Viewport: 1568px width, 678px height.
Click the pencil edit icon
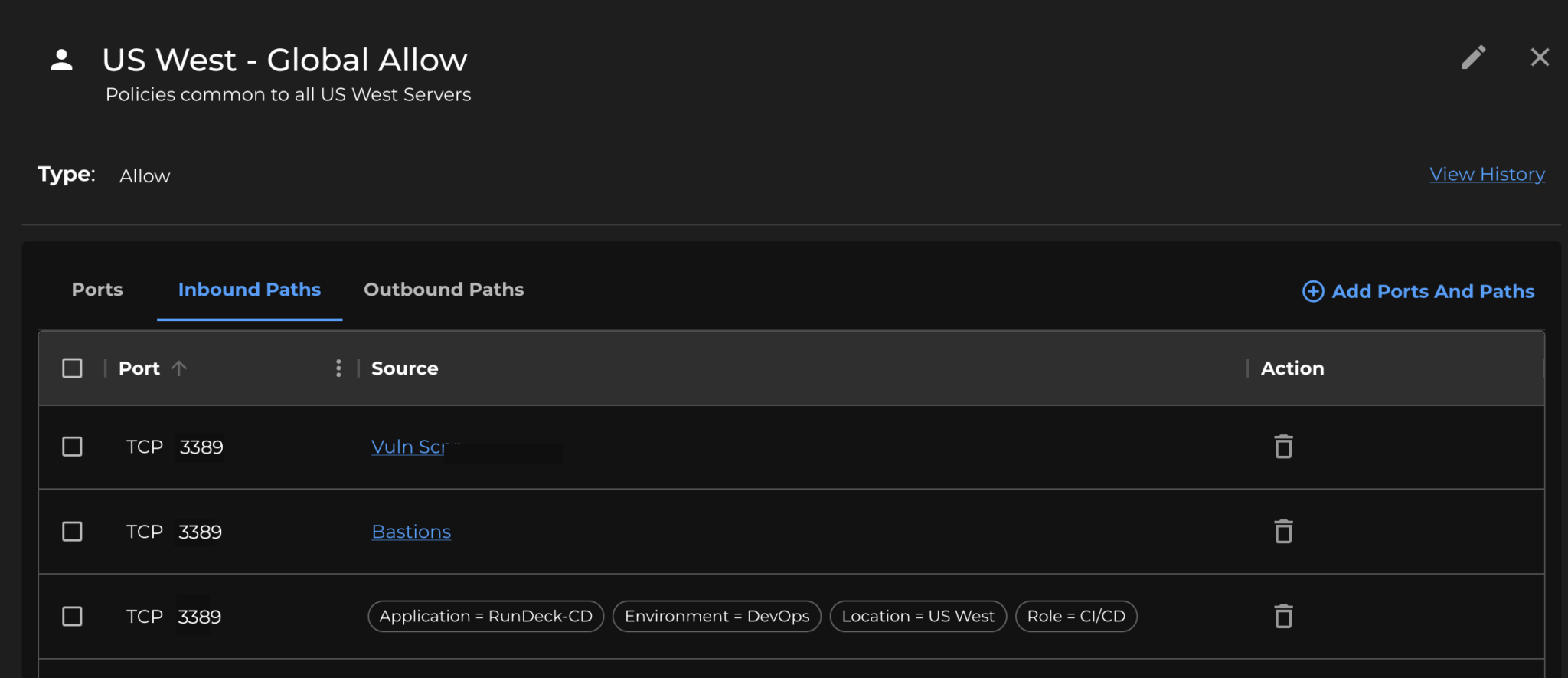[x=1473, y=57]
